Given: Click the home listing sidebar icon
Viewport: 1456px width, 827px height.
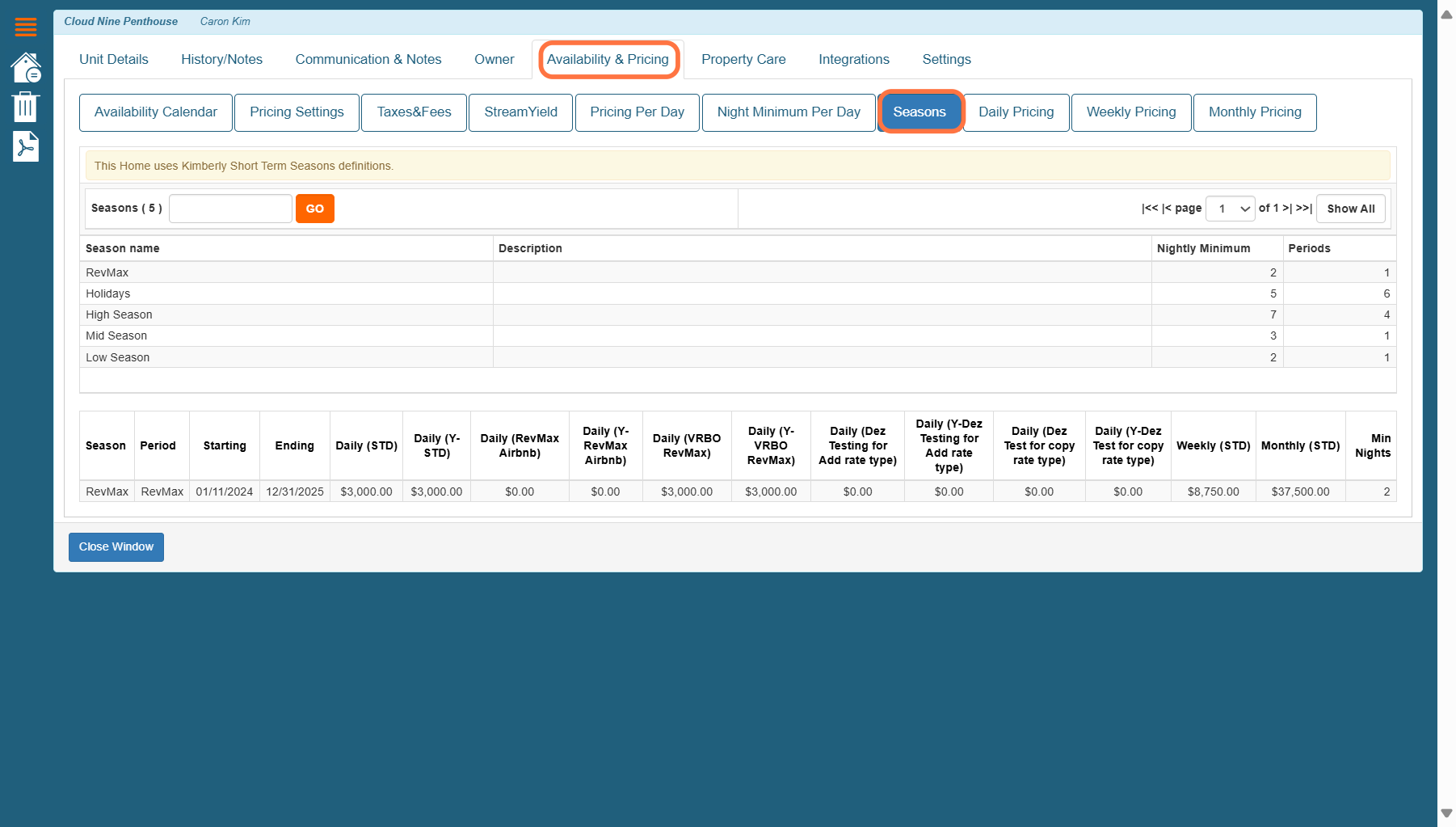Looking at the screenshot, I should pyautogui.click(x=26, y=68).
